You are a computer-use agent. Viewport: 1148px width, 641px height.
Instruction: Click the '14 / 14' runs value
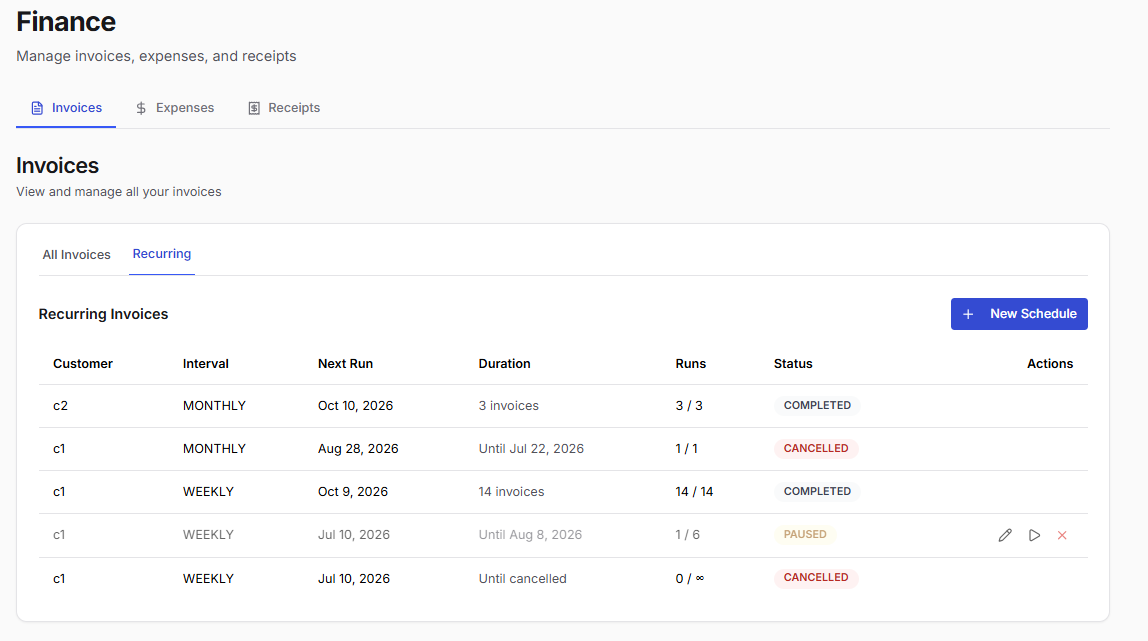point(694,492)
